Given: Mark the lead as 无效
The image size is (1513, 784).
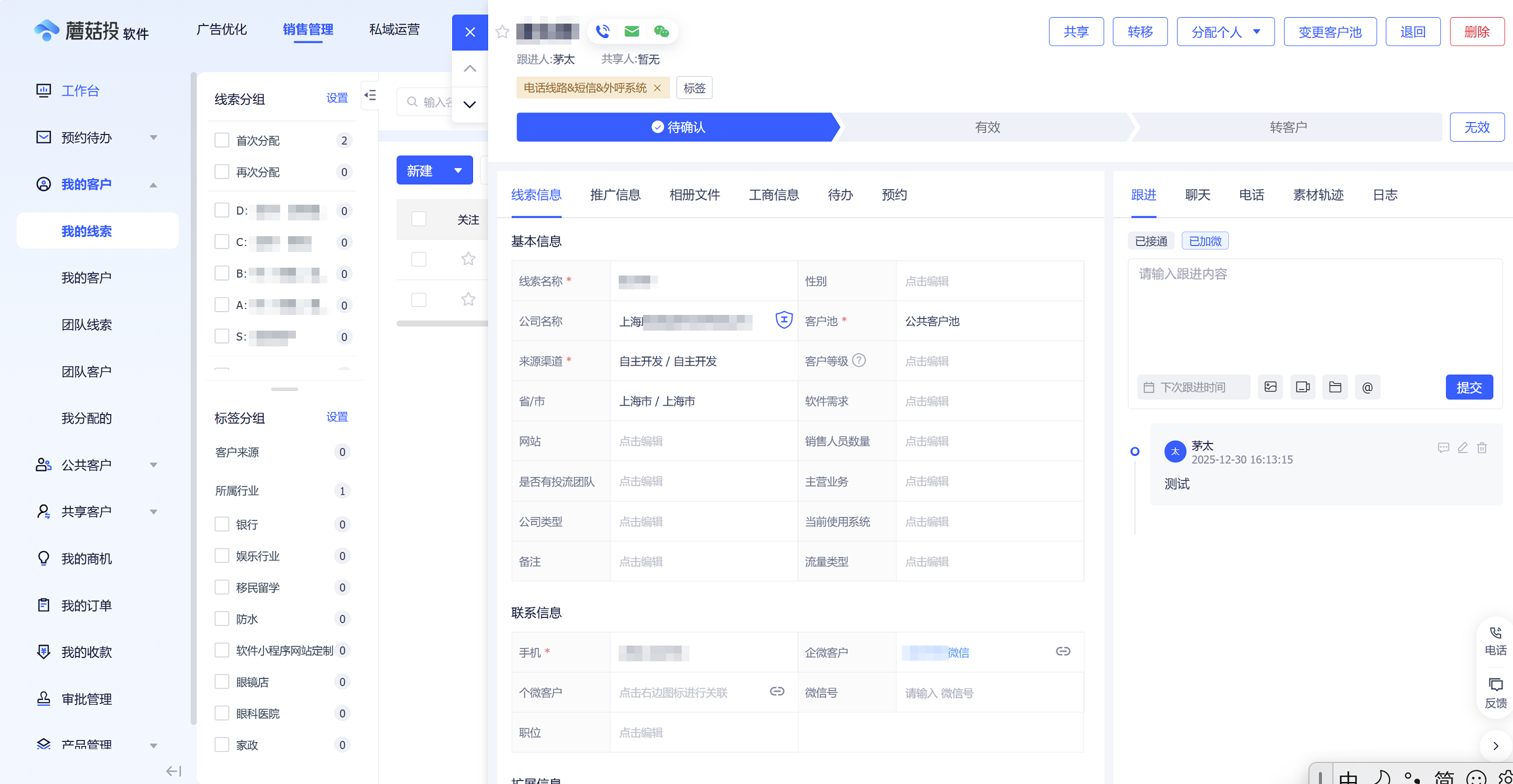Looking at the screenshot, I should tap(1476, 127).
